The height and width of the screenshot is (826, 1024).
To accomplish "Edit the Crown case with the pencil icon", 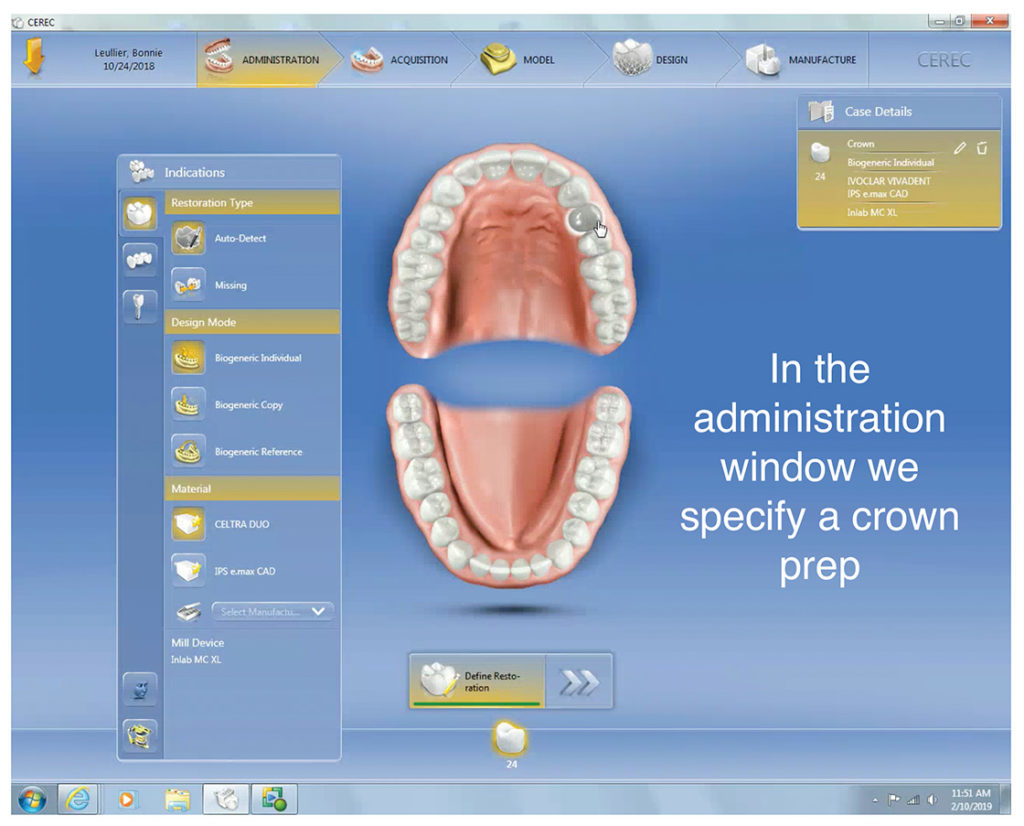I will 959,147.
